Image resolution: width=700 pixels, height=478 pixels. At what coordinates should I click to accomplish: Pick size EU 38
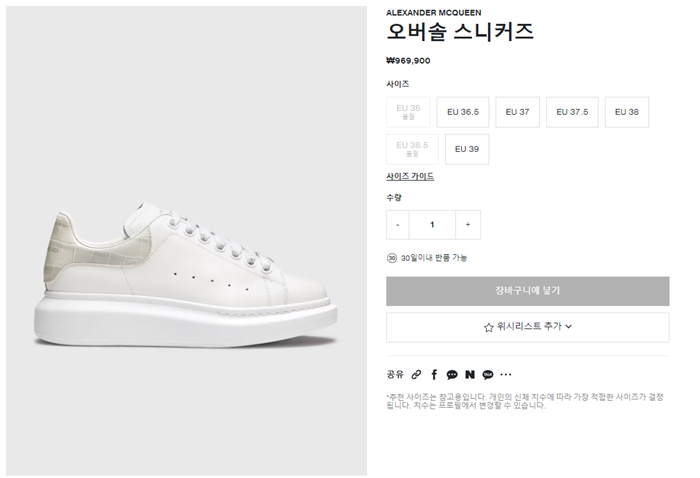click(x=627, y=112)
